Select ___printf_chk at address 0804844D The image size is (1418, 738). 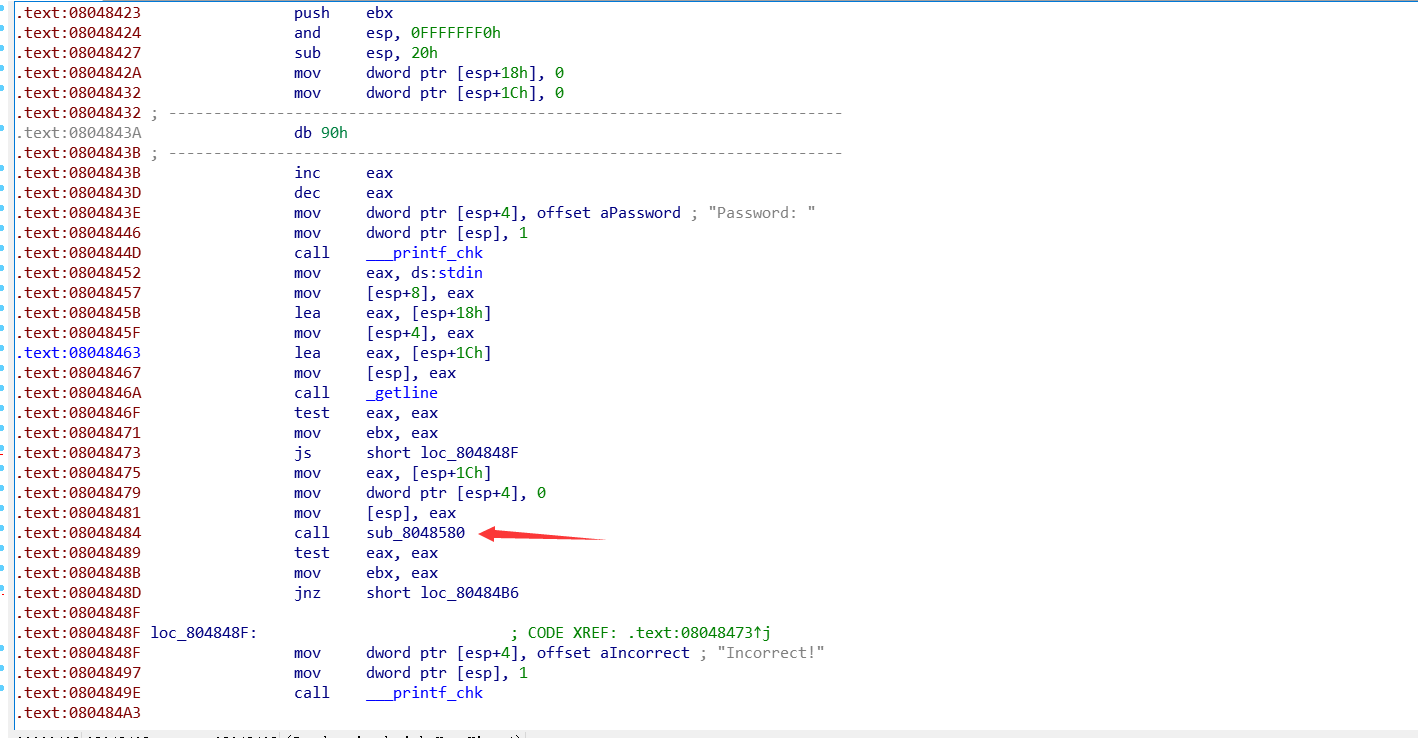tap(425, 253)
